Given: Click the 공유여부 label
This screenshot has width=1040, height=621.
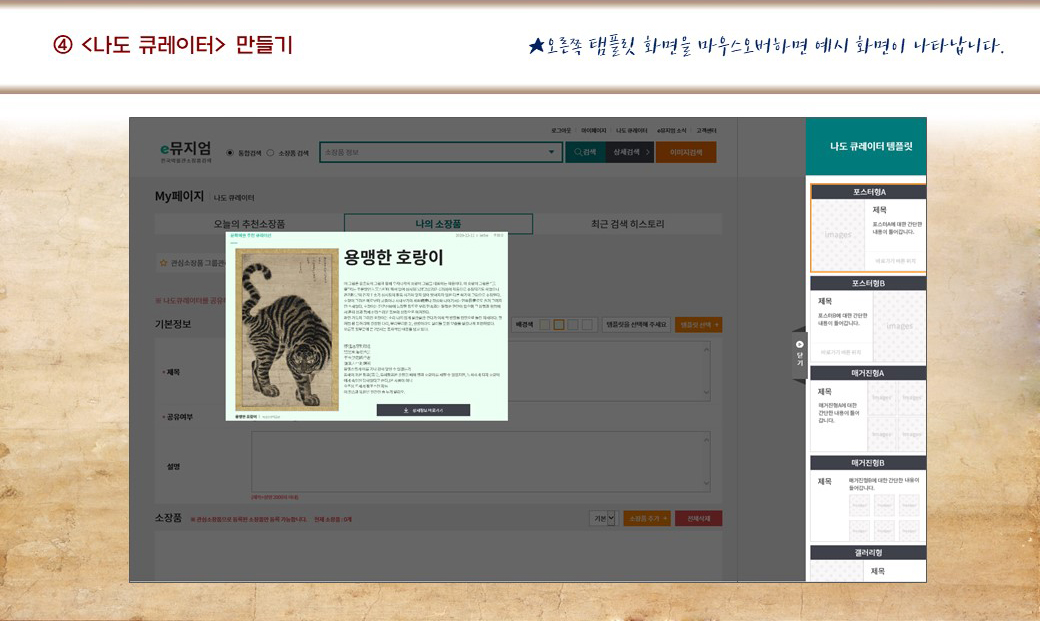Looking at the screenshot, I should [x=178, y=417].
